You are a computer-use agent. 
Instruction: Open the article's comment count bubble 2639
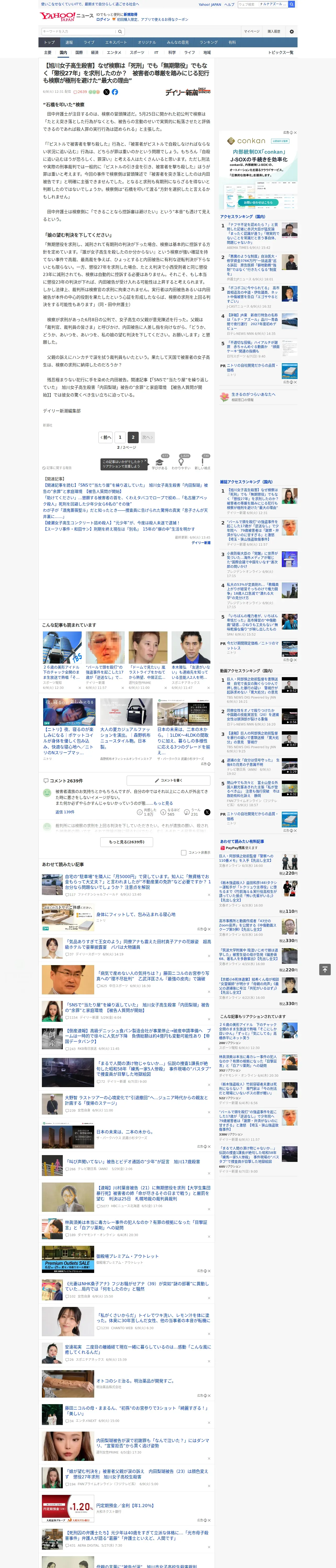(81, 92)
